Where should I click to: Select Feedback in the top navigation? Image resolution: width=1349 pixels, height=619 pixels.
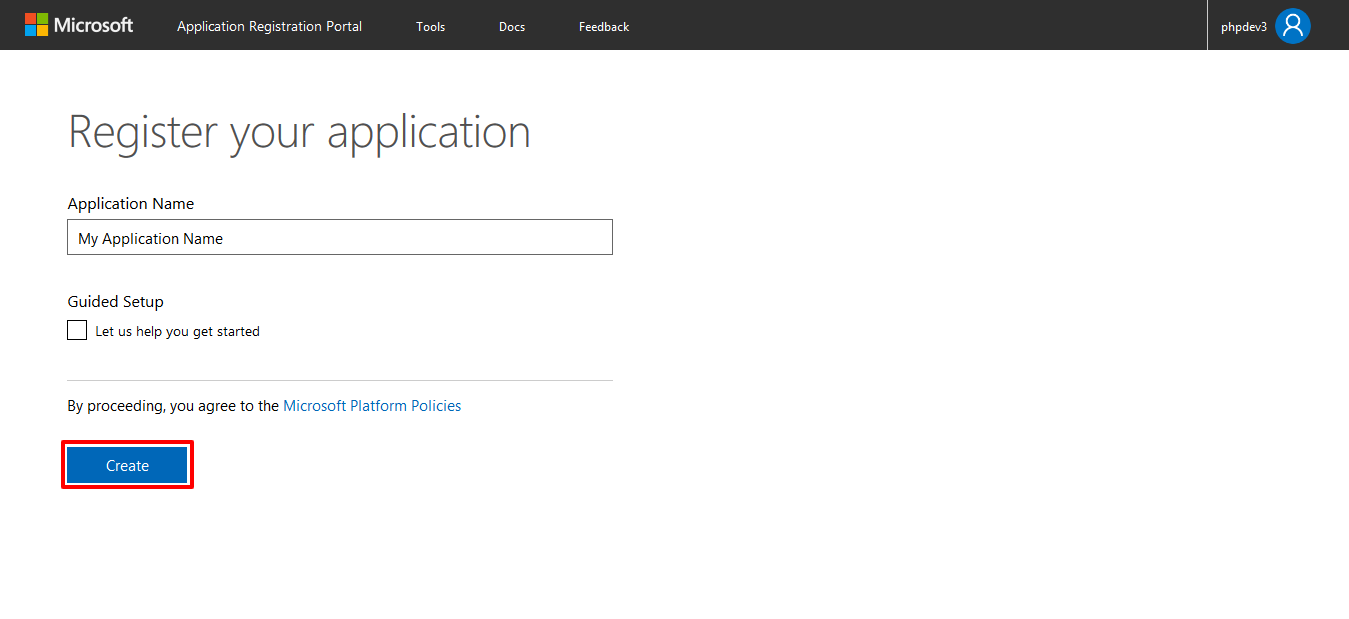click(x=603, y=27)
